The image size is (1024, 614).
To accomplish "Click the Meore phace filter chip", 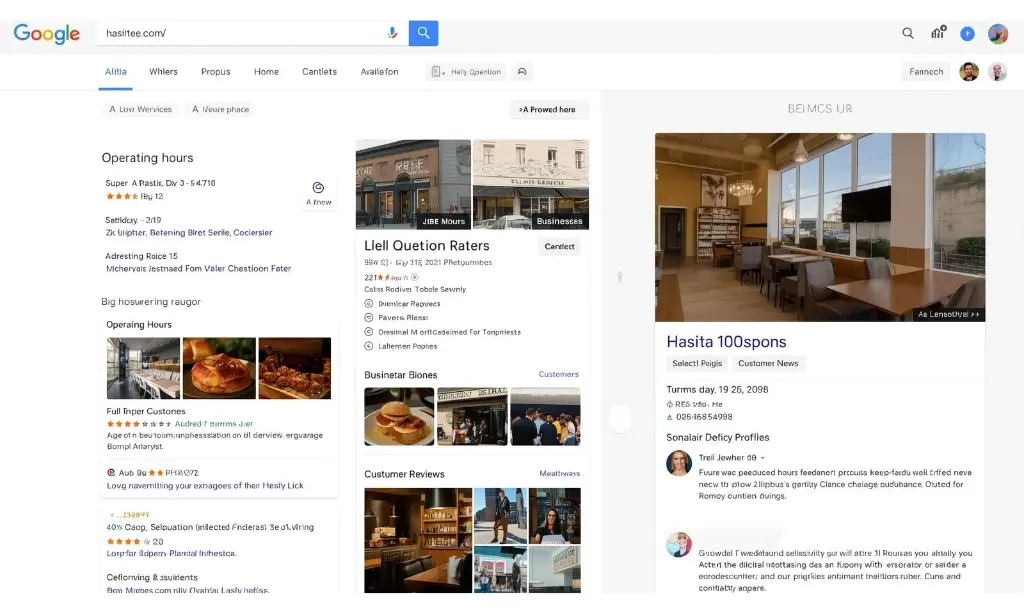I will (221, 109).
